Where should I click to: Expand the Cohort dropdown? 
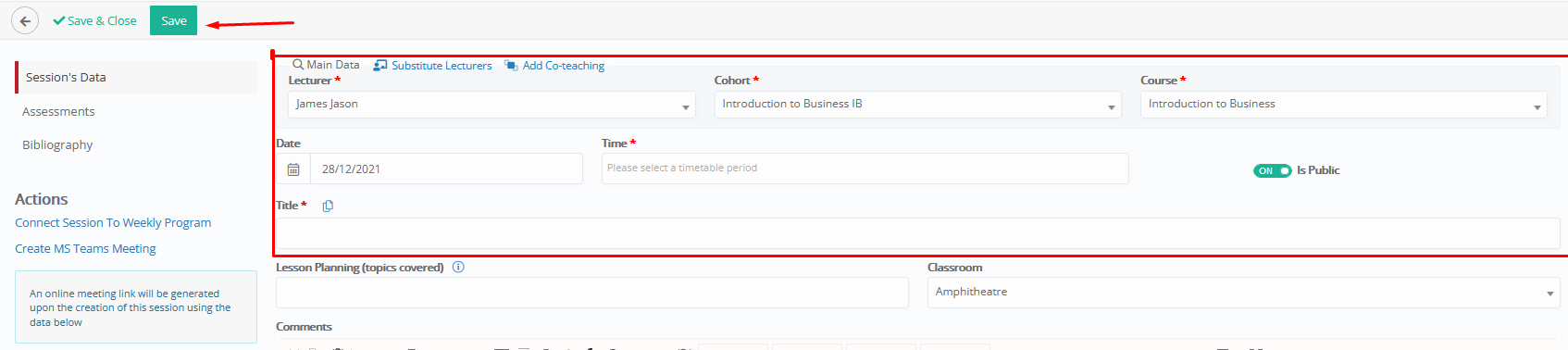pyautogui.click(x=917, y=105)
